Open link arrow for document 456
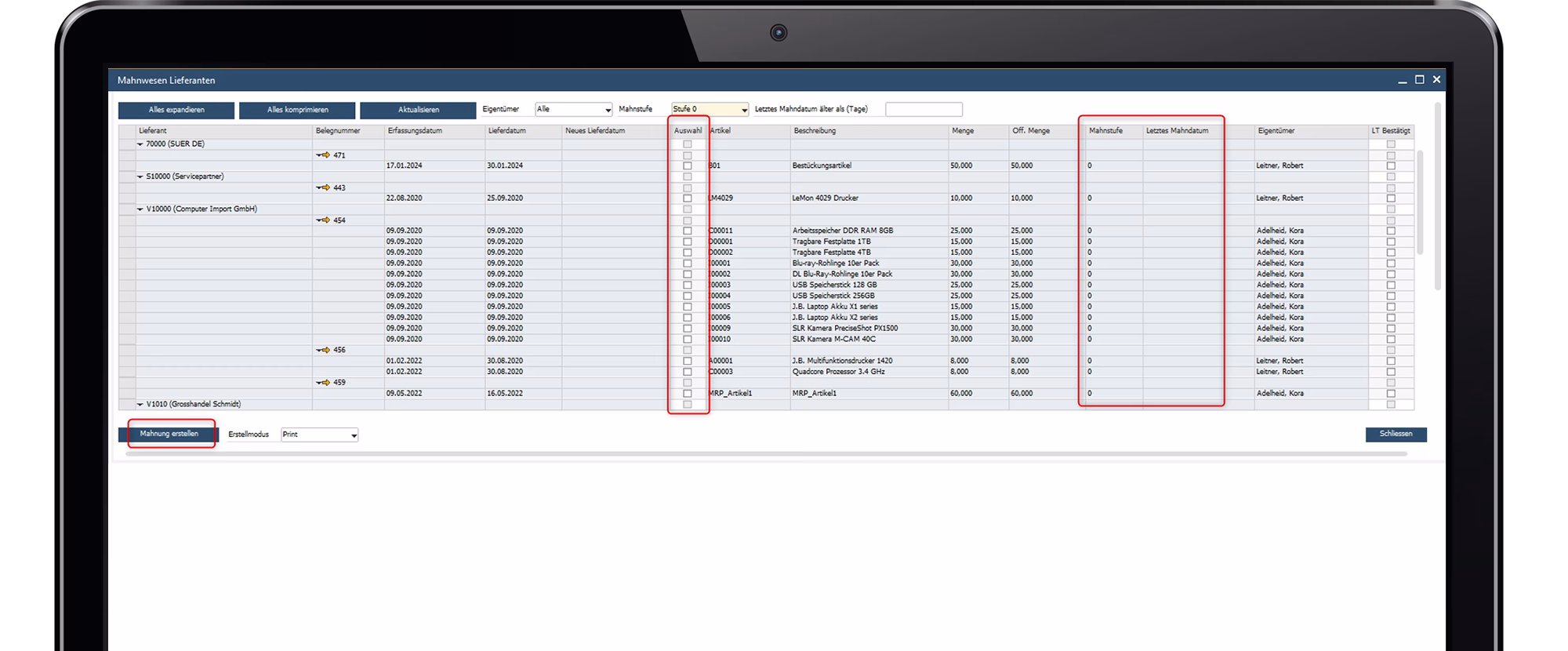 (323, 350)
